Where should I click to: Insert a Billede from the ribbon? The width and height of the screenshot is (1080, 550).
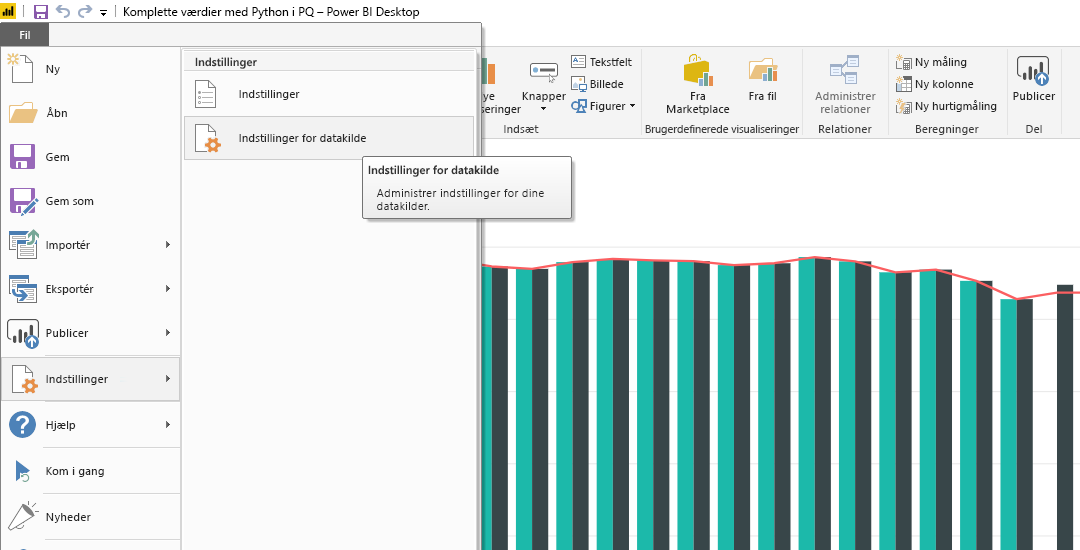pyautogui.click(x=597, y=84)
